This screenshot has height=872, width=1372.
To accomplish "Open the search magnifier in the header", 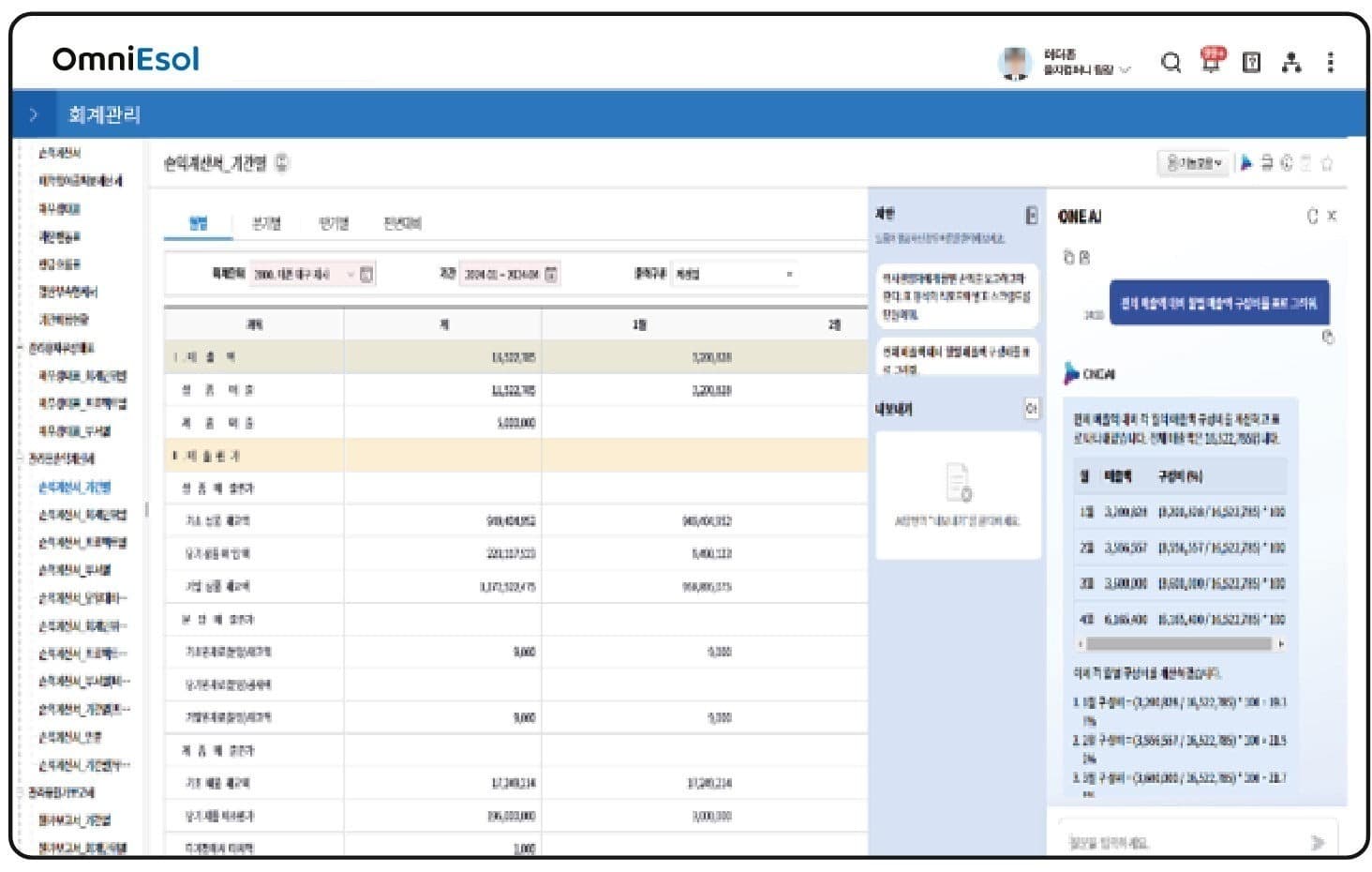I will 1170,63.
